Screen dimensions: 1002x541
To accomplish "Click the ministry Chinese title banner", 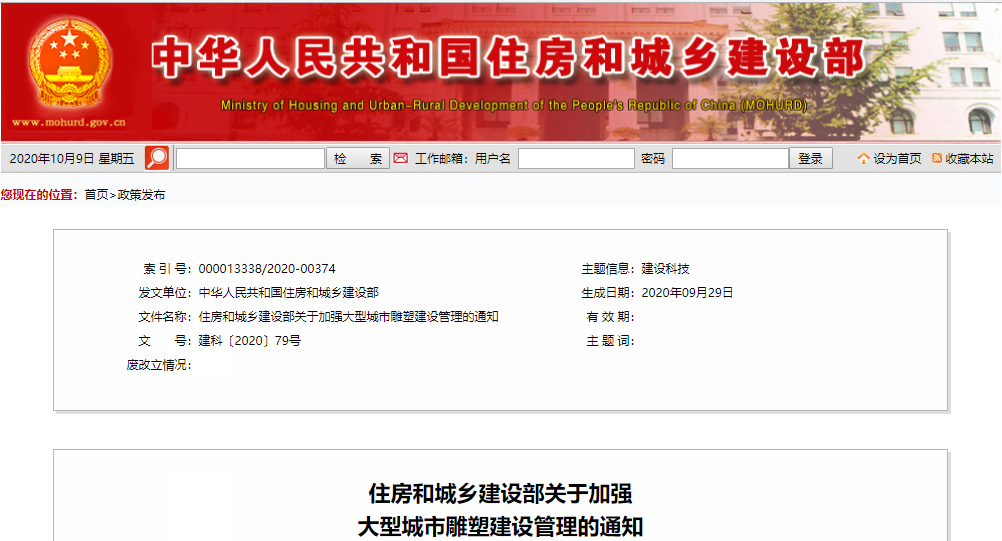I will click(508, 57).
